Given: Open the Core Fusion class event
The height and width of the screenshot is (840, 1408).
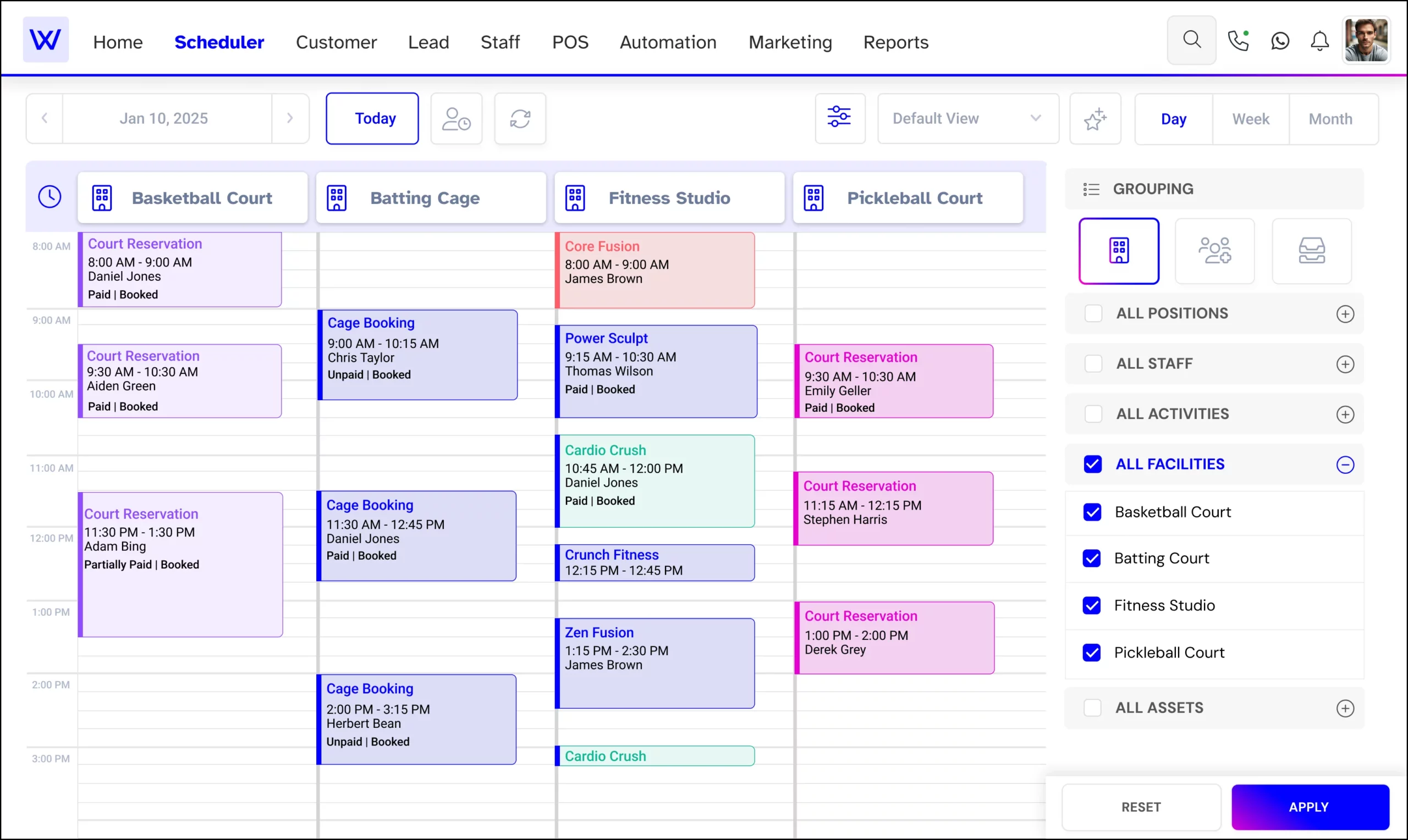Looking at the screenshot, I should coord(655,270).
